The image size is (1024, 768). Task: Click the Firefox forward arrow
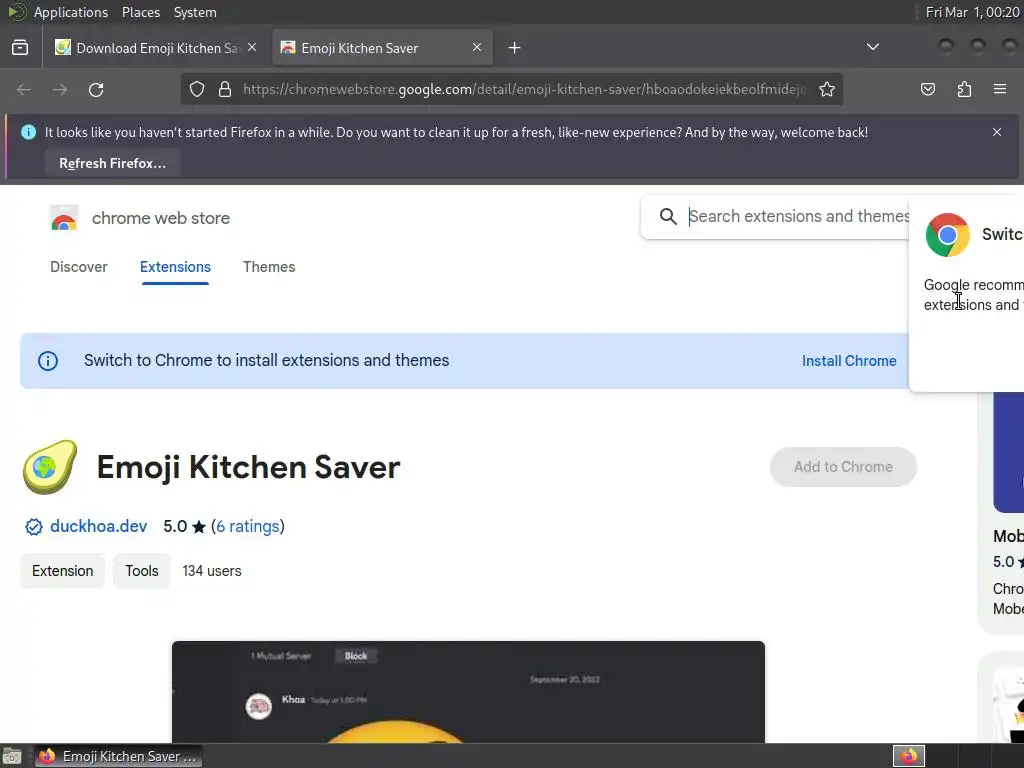60,89
